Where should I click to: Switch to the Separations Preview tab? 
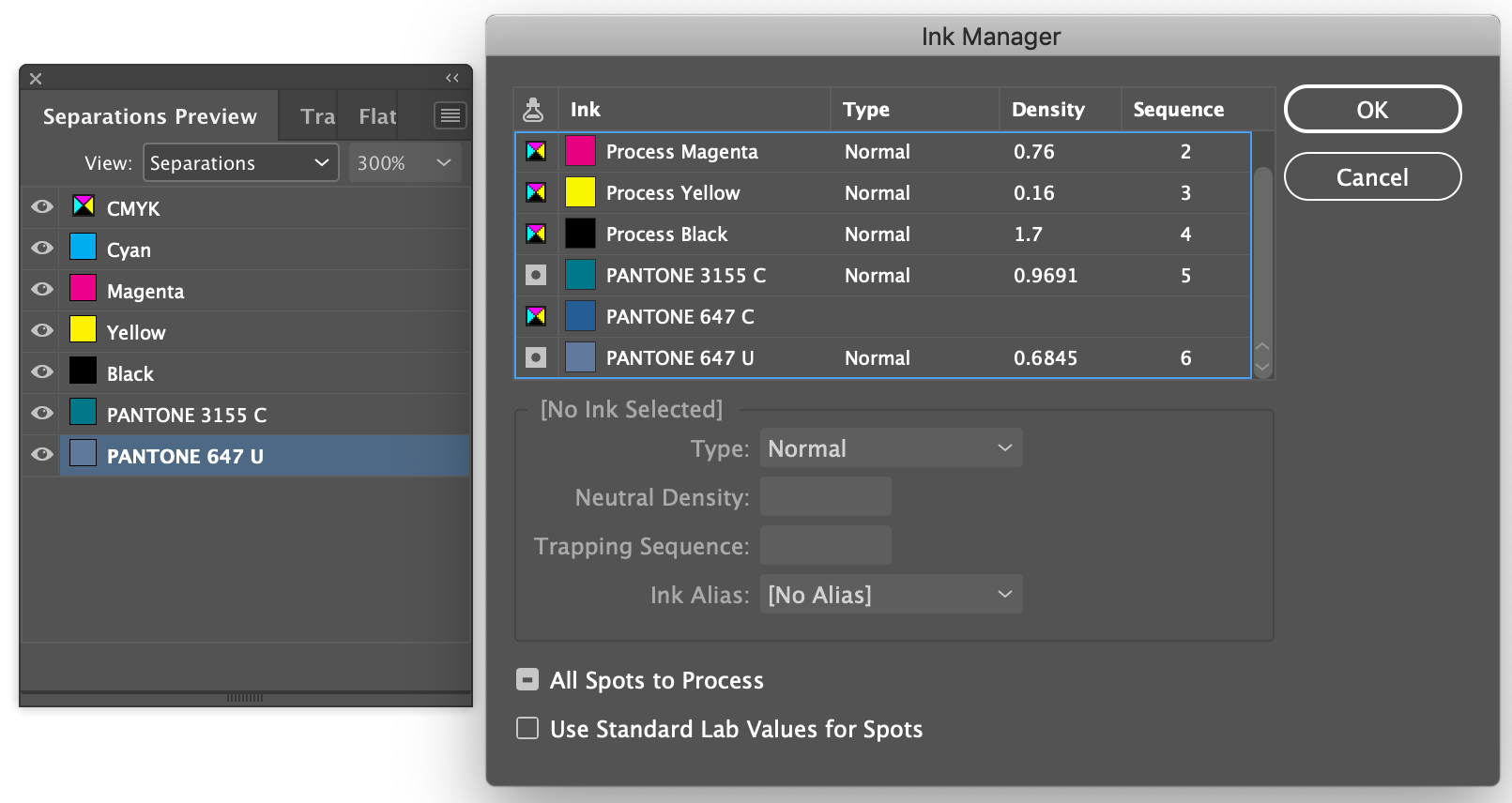[150, 116]
